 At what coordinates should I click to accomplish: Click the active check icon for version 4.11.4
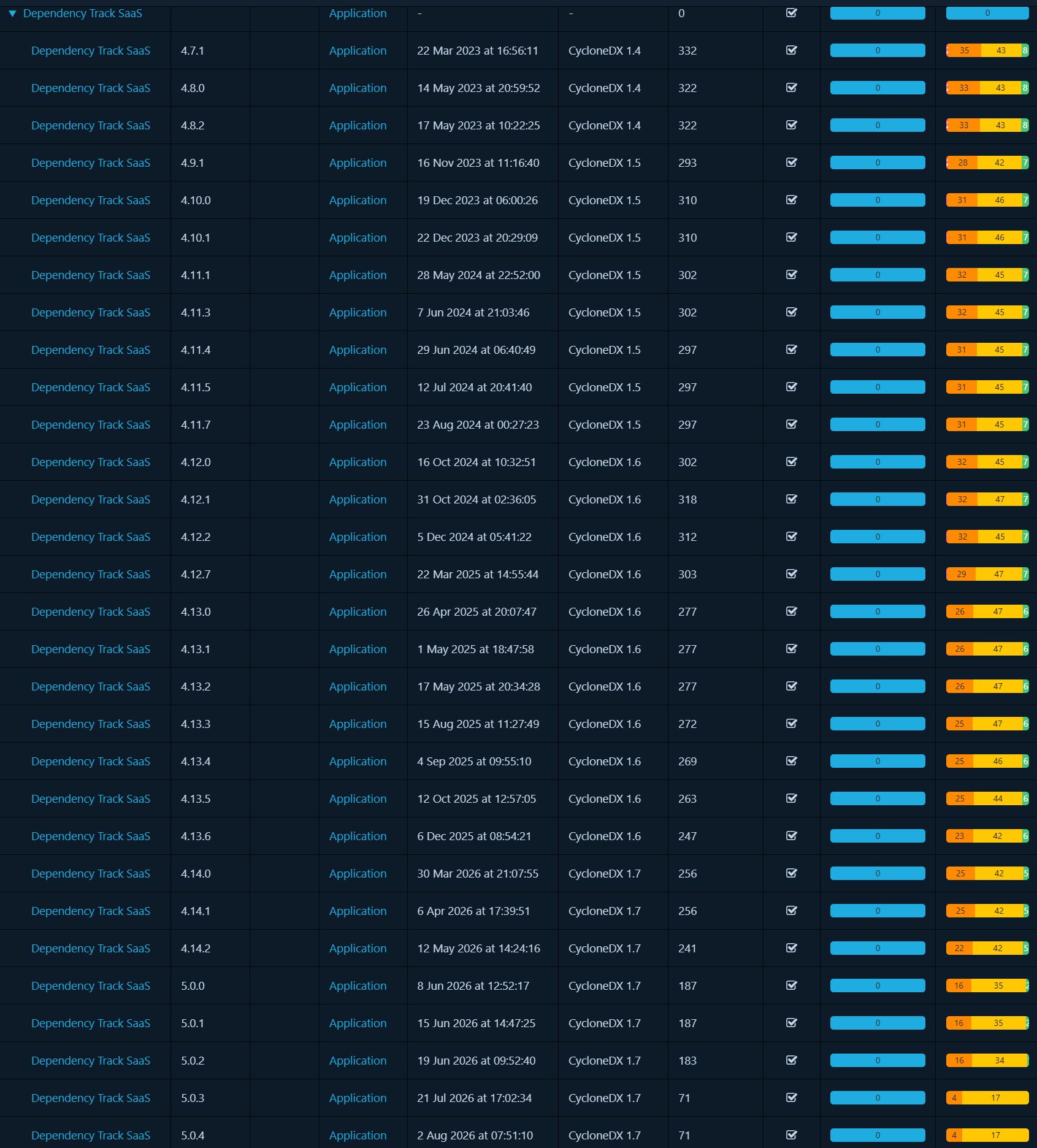(x=792, y=350)
